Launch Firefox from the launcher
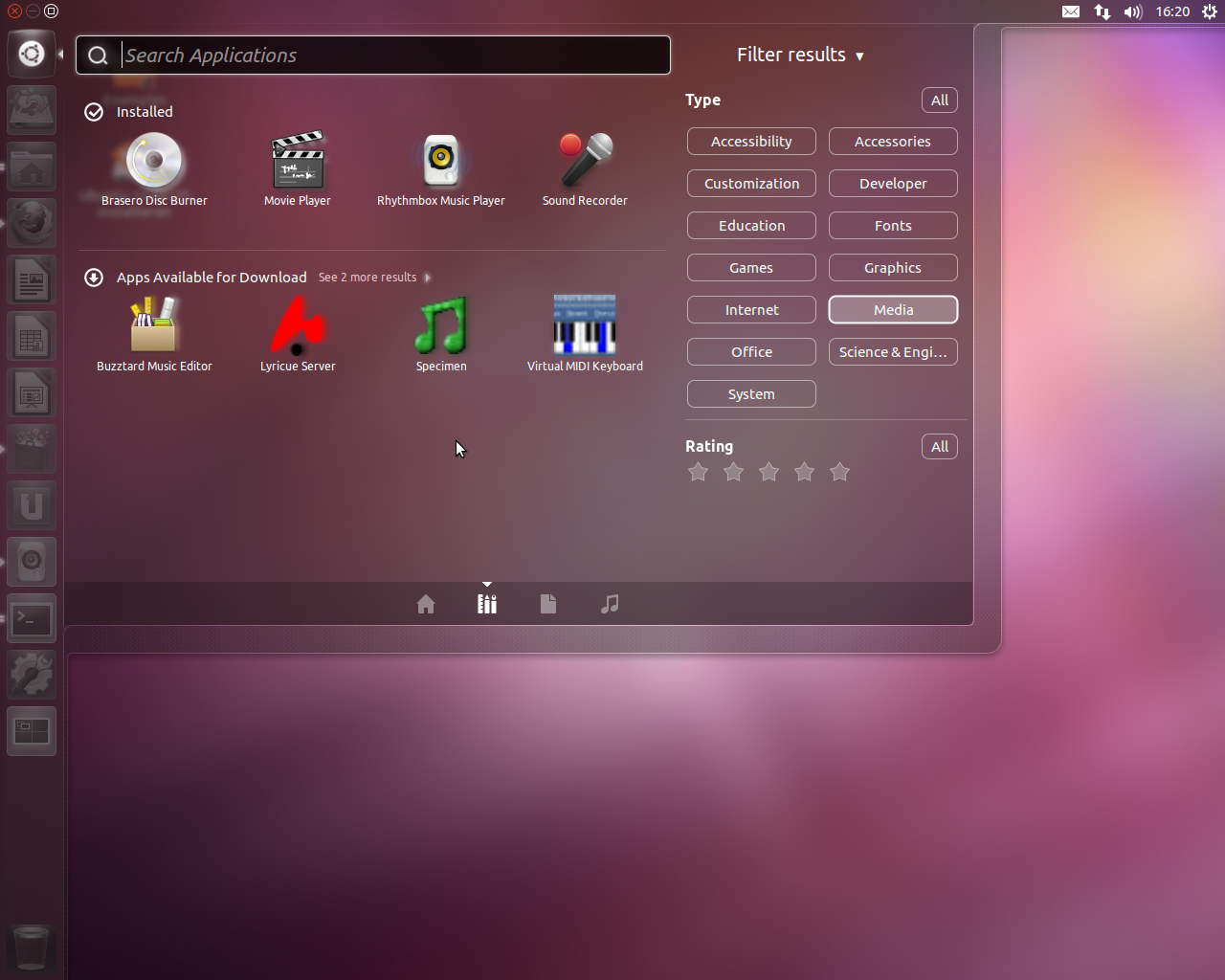This screenshot has height=980, width=1225. click(x=32, y=223)
